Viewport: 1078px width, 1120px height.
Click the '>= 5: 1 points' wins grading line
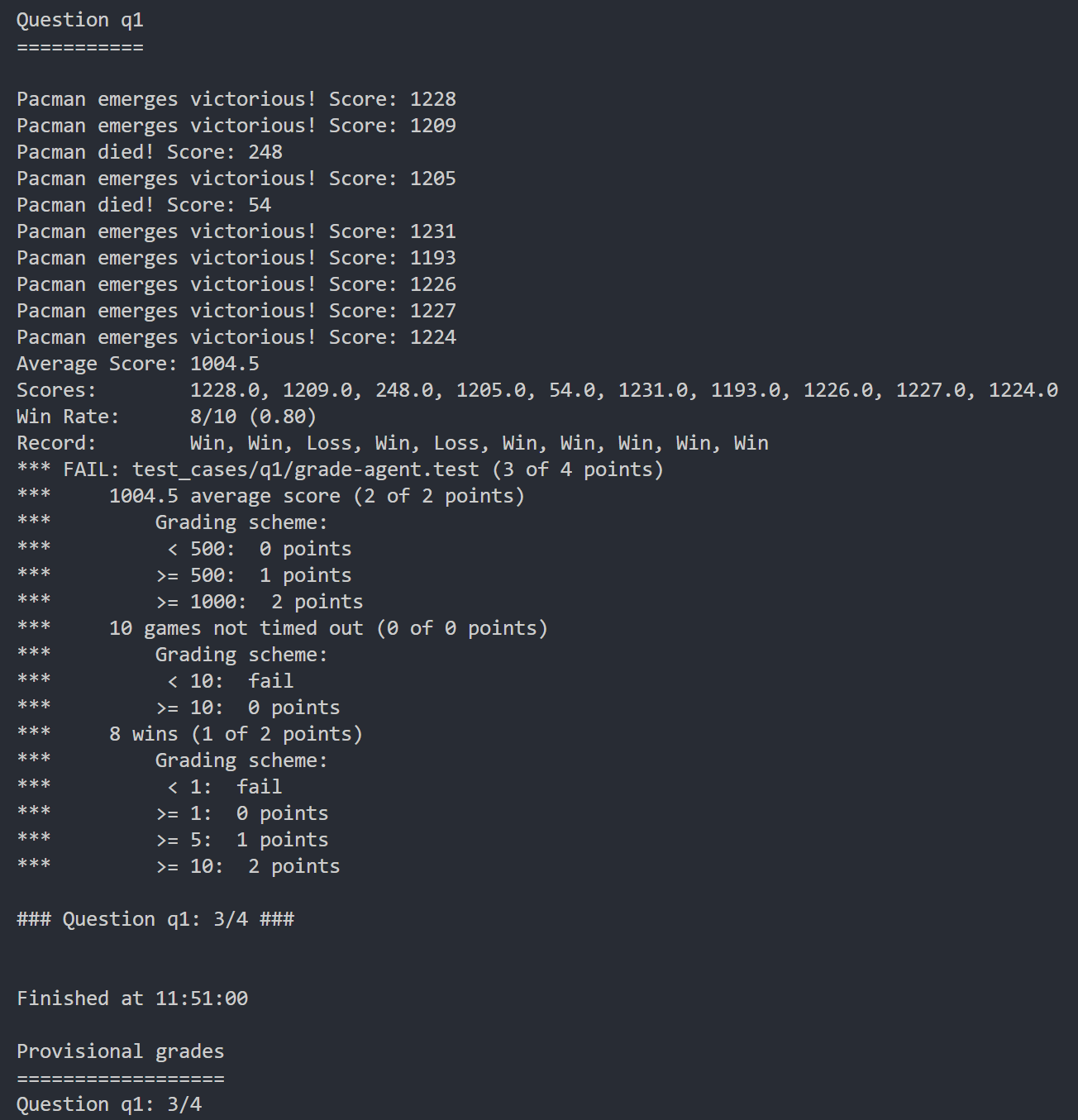click(242, 840)
